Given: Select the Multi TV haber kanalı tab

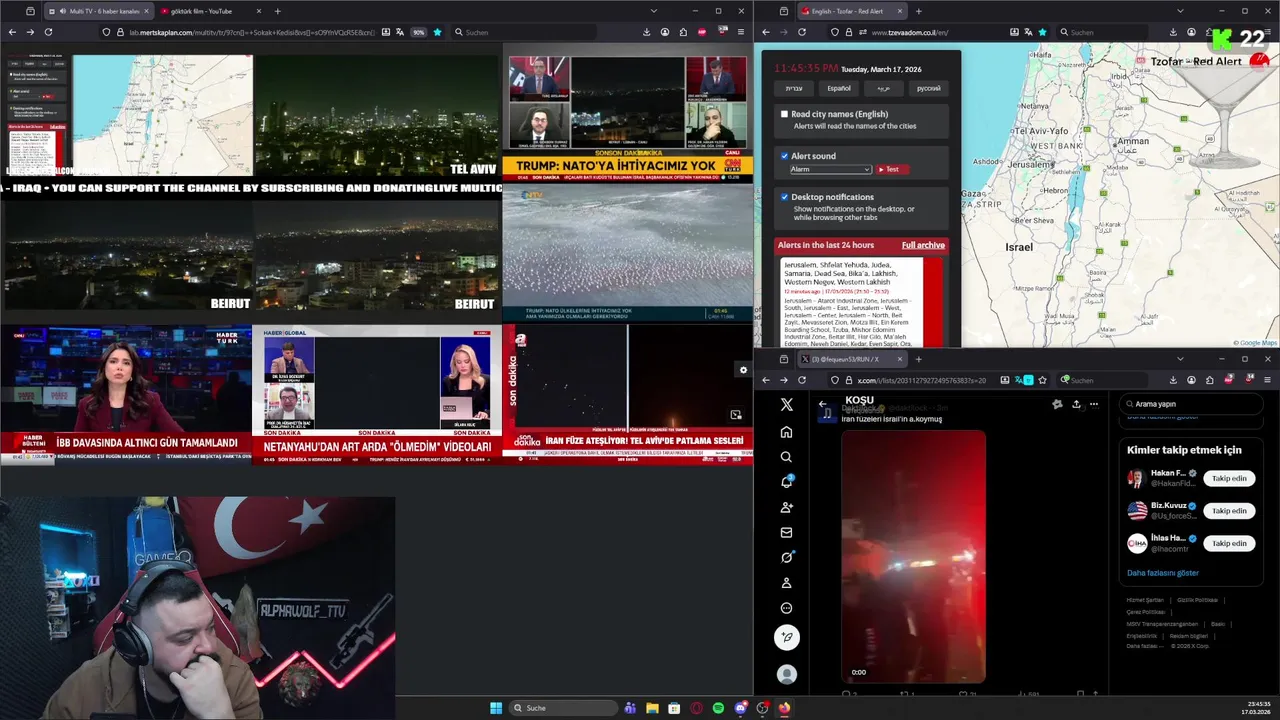Looking at the screenshot, I should pos(99,11).
